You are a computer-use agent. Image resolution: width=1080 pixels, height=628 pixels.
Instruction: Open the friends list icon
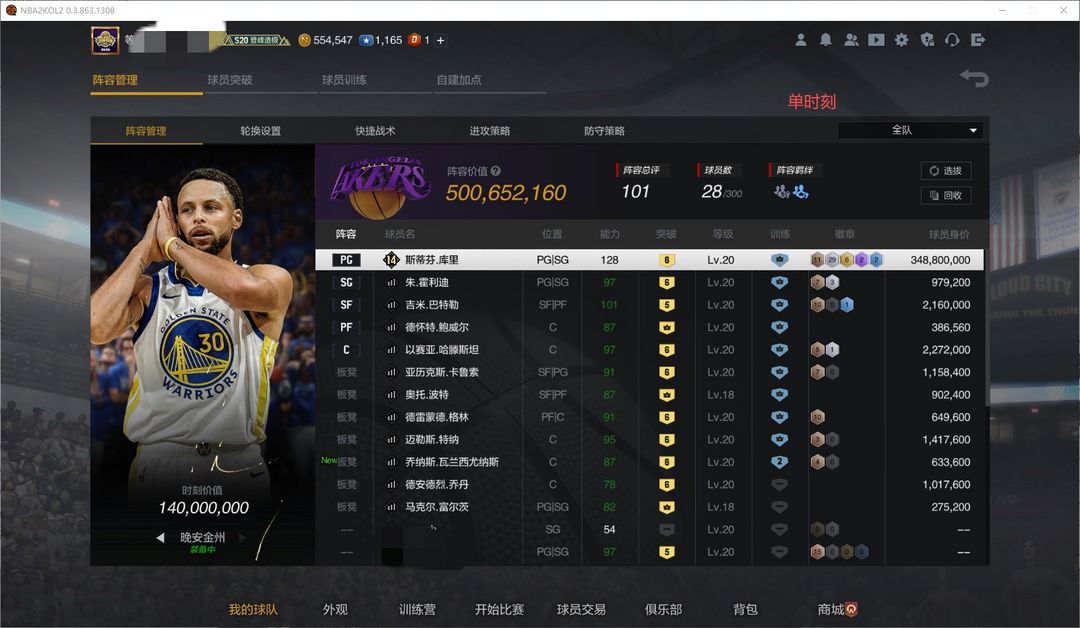coord(851,40)
